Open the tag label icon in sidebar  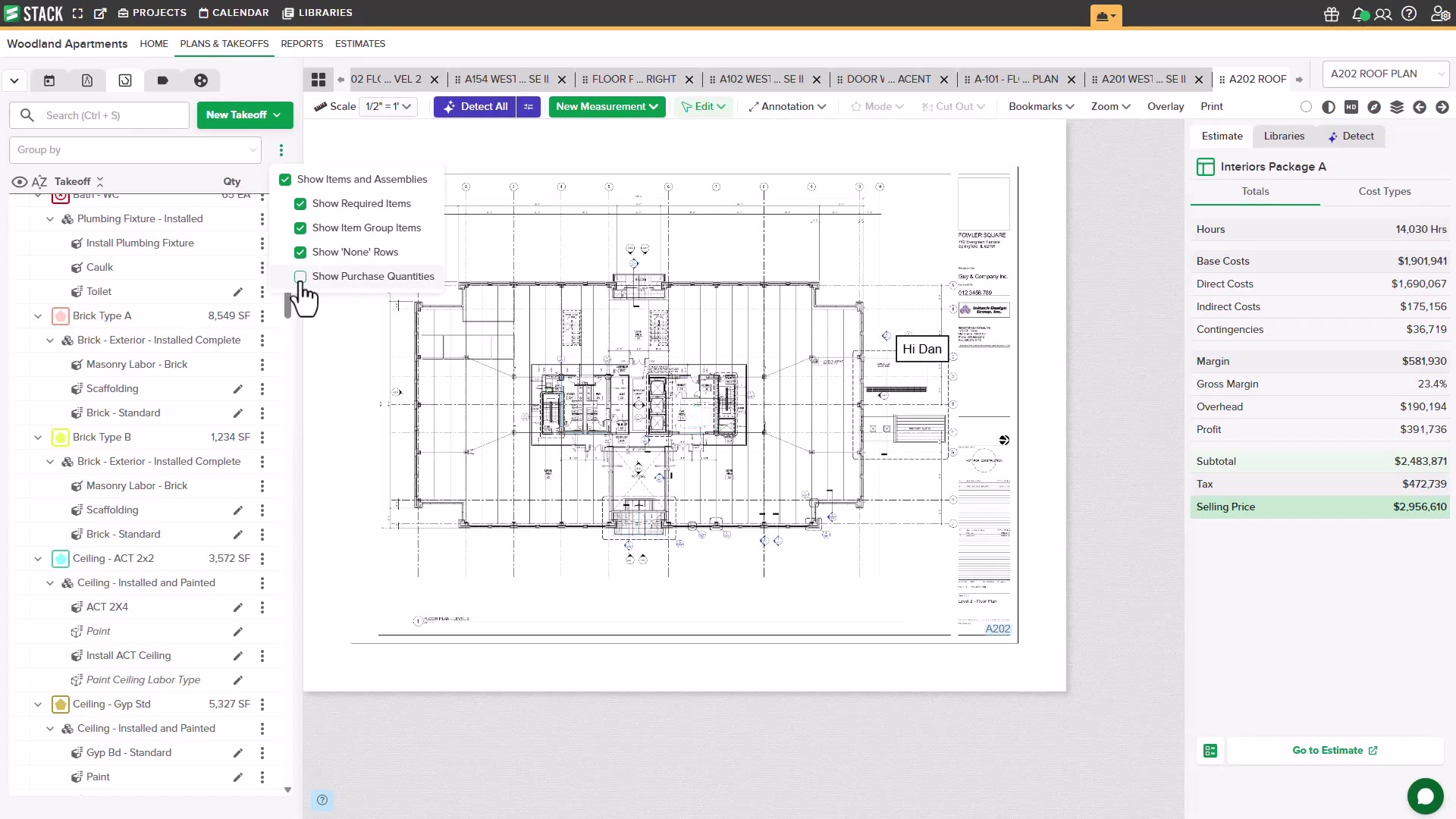(163, 80)
